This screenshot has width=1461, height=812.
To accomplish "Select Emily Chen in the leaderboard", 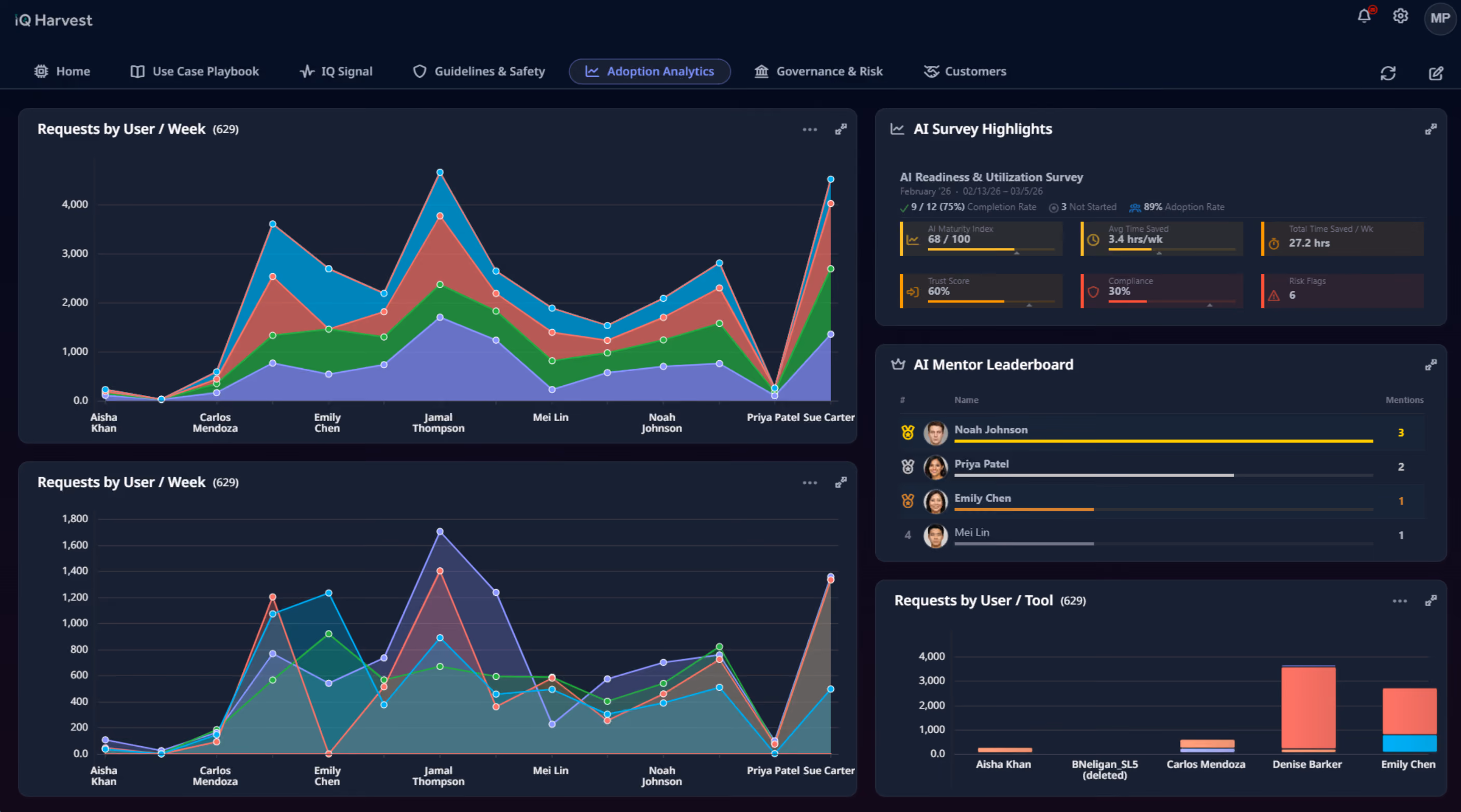I will coord(1163,501).
